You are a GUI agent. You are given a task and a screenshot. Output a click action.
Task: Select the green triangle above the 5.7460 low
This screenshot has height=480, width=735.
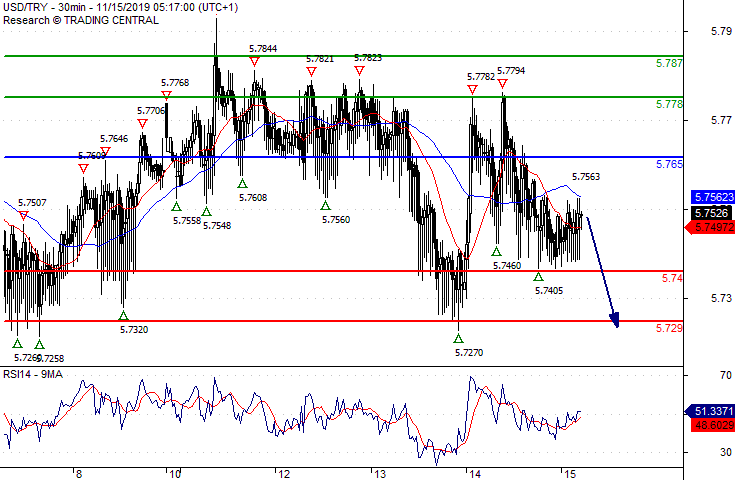pyautogui.click(x=496, y=252)
